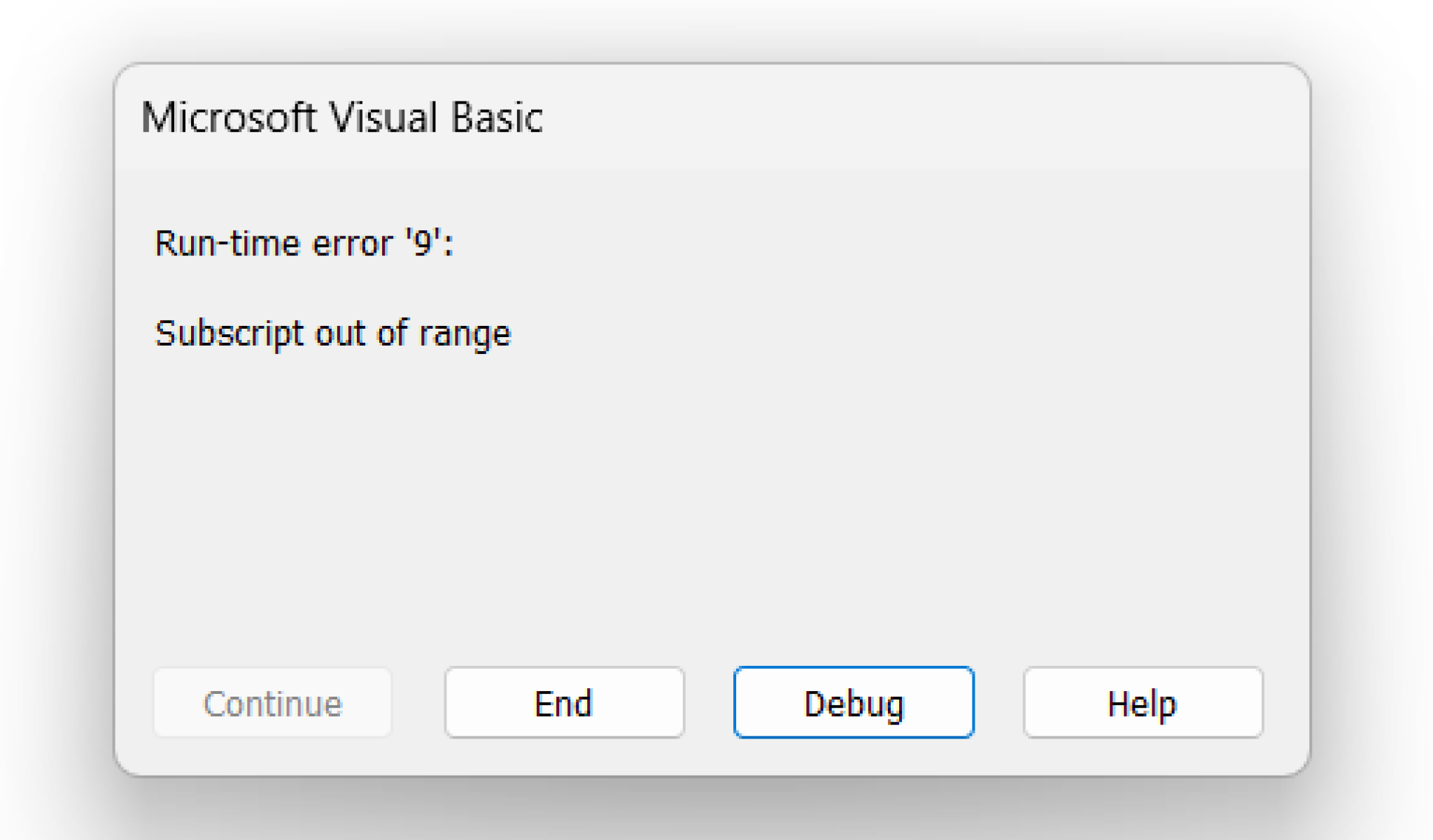1433x840 pixels.
Task: Click the disabled Continue option left of End
Action: click(x=272, y=703)
